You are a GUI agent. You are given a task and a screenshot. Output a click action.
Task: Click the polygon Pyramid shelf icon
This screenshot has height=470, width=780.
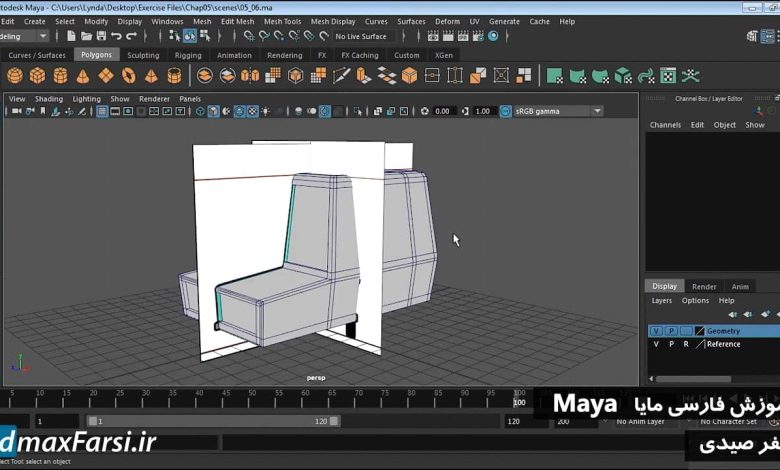(151, 76)
